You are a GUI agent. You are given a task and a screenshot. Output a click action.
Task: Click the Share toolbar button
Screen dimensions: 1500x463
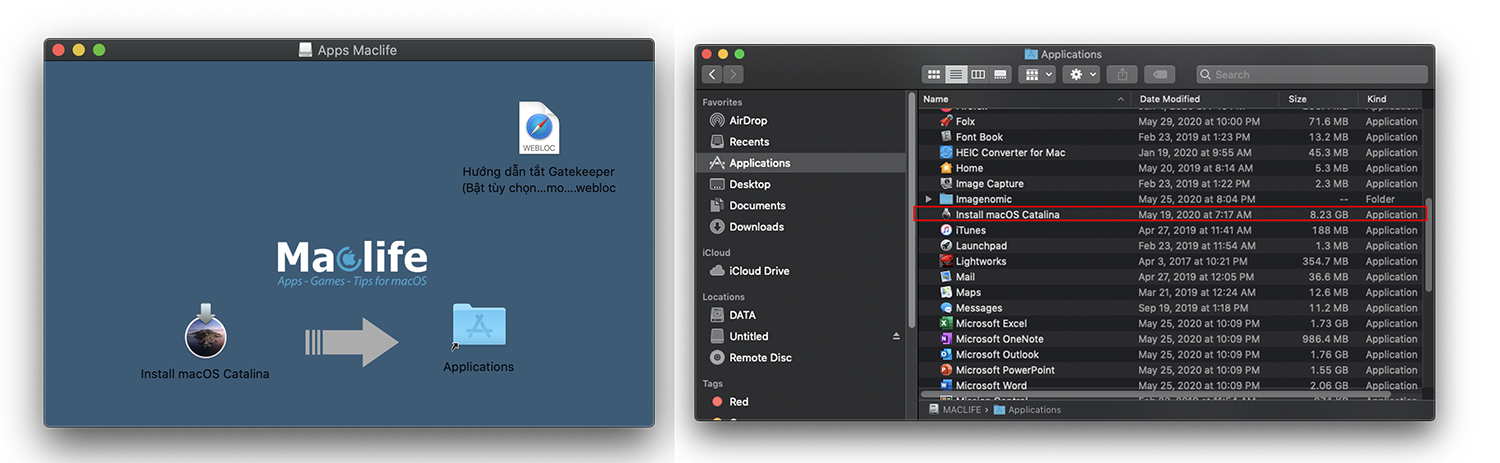click(x=1122, y=75)
